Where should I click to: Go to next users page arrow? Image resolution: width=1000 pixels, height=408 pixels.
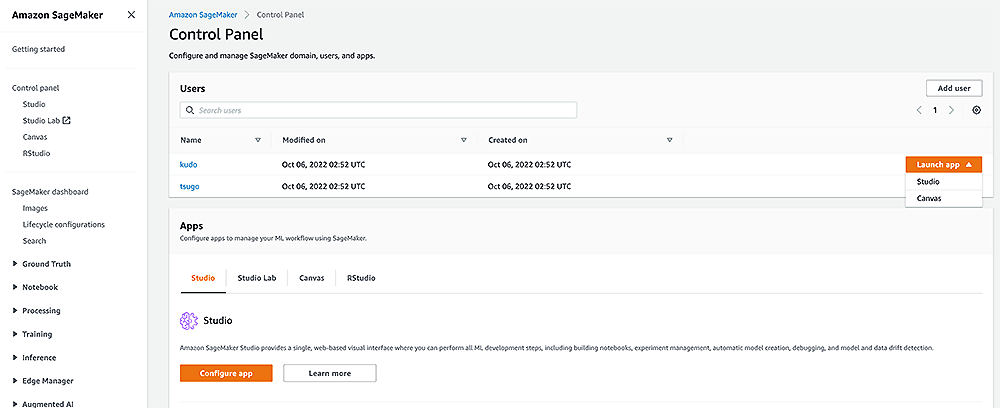click(952, 110)
